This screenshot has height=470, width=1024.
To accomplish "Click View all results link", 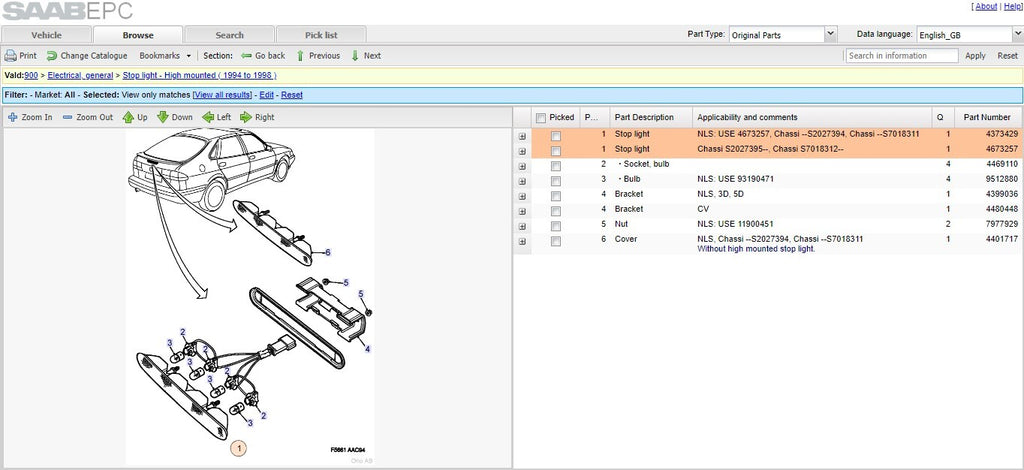I will click(222, 95).
